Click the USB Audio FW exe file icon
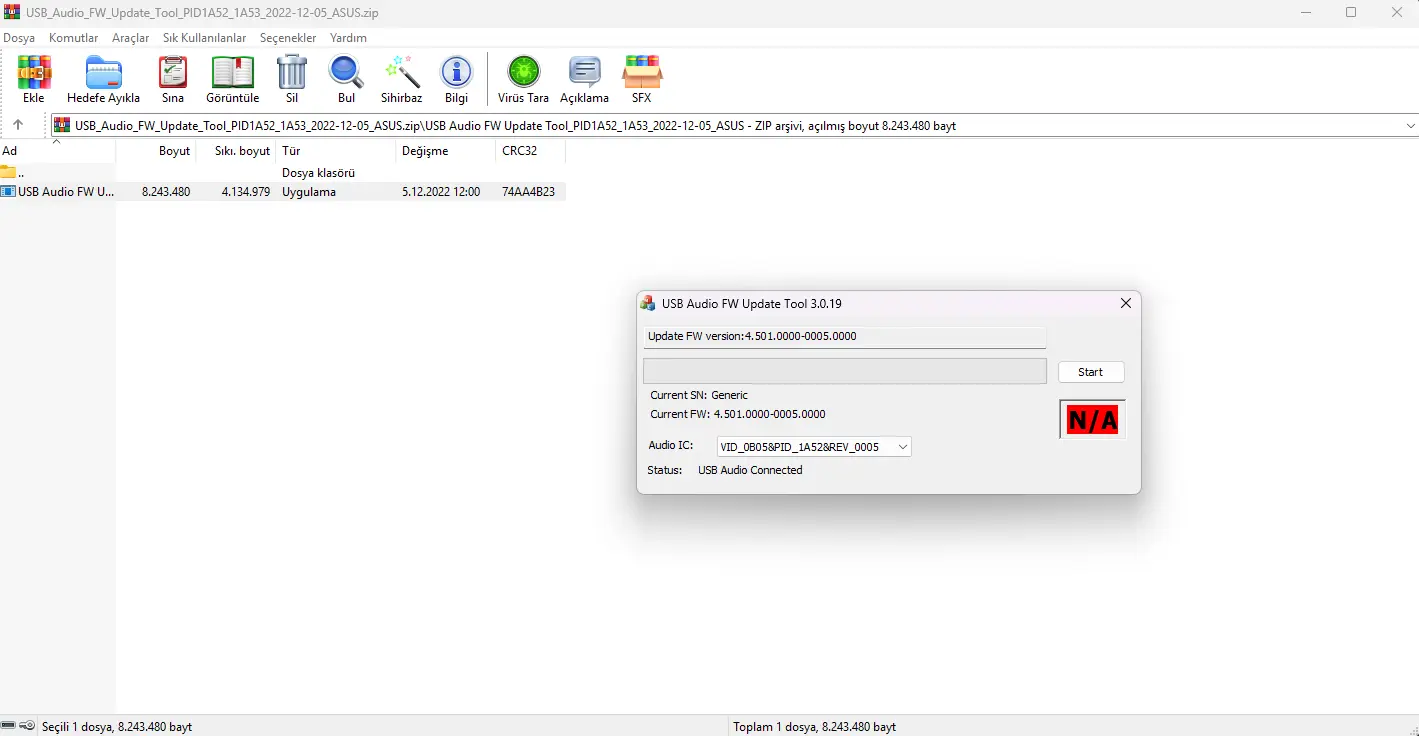 (x=8, y=191)
